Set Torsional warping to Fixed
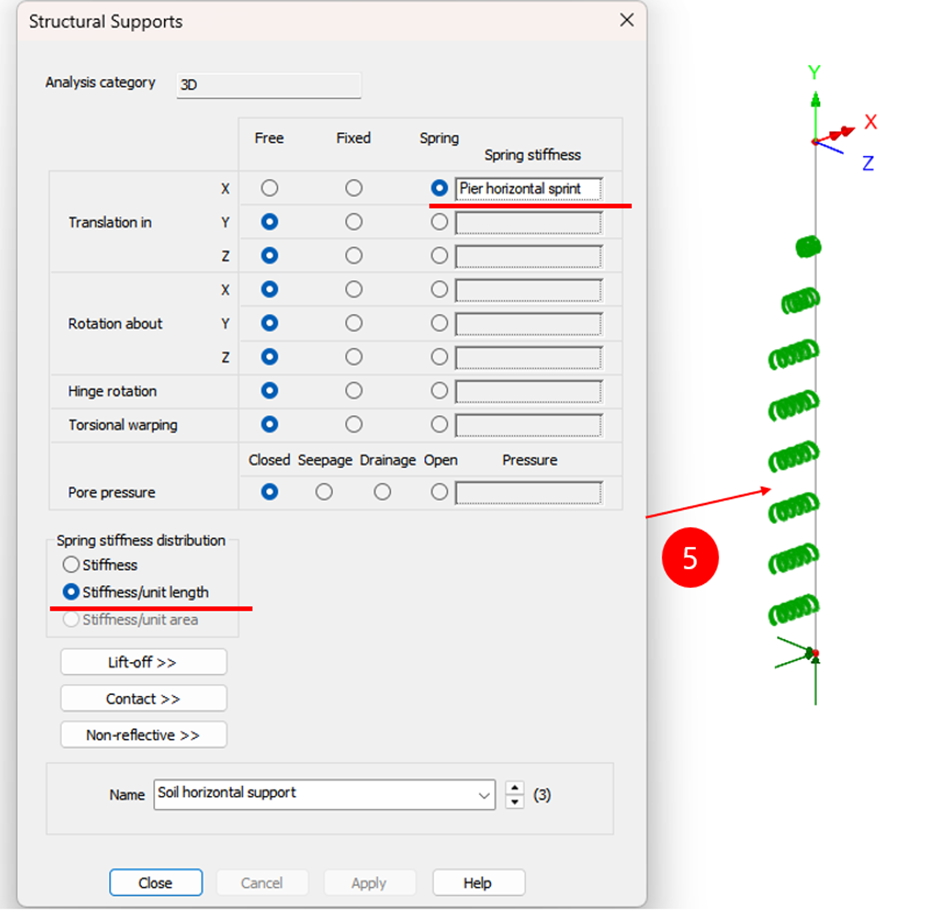This screenshot has width=940, height=916. (354, 425)
